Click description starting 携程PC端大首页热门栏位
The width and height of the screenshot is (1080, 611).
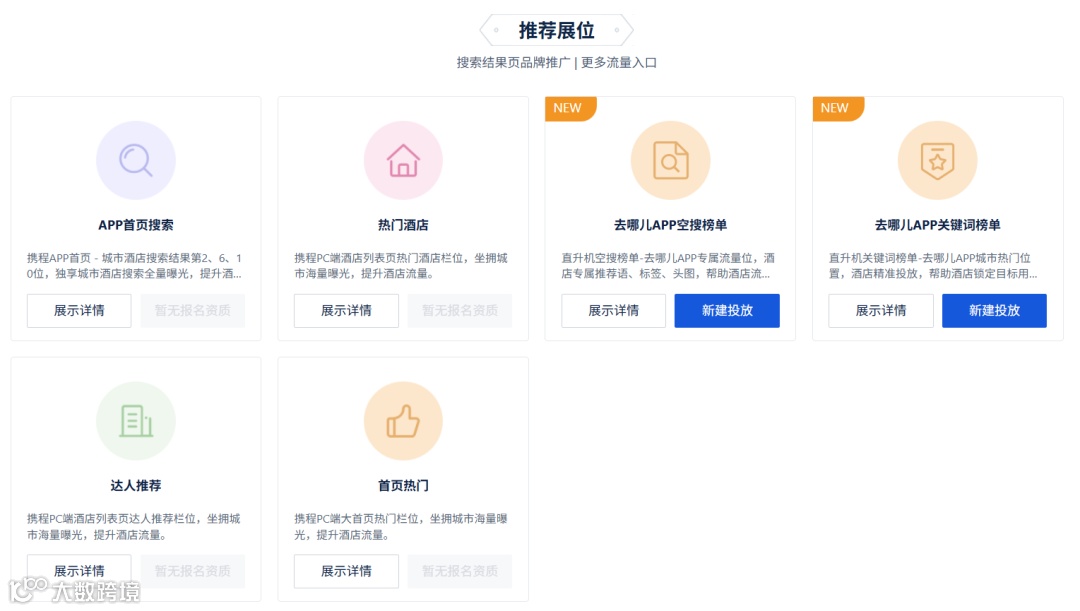point(401,527)
